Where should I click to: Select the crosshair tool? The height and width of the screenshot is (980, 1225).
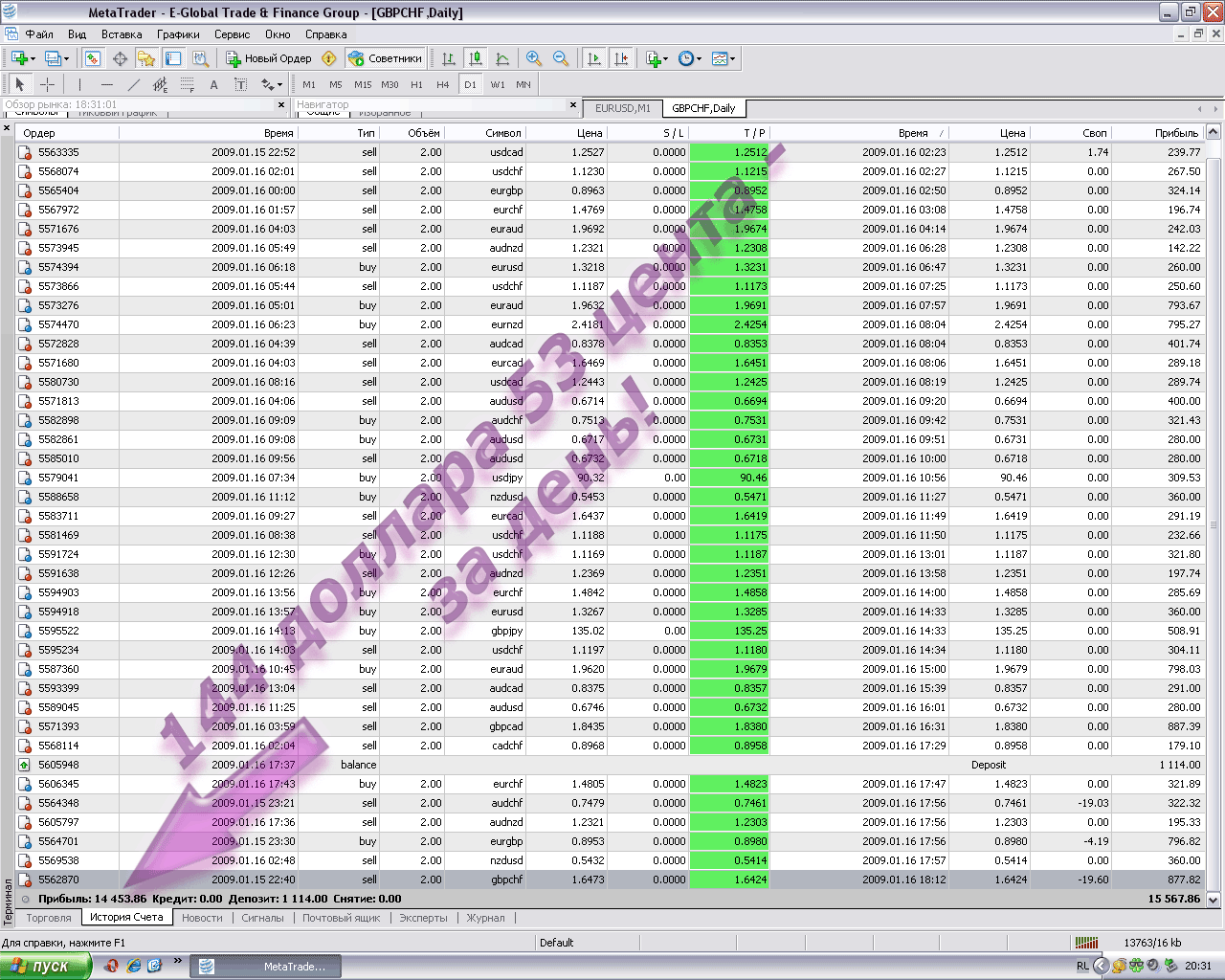click(x=47, y=84)
